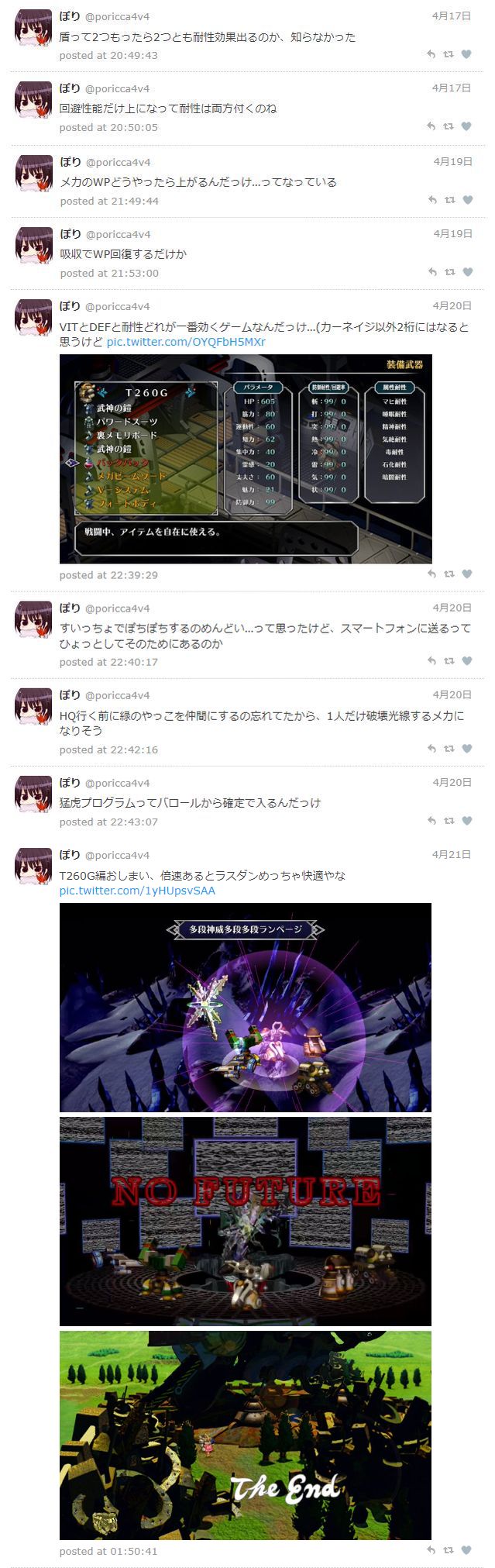View the NO FUTURE battle screenshot

click(246, 1222)
